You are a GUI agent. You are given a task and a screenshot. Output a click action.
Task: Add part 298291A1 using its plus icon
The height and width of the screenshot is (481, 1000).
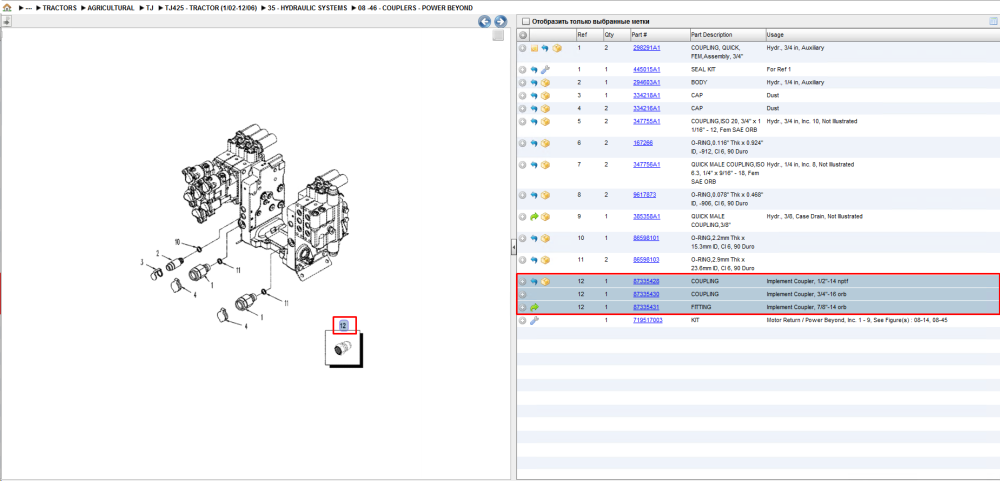[x=522, y=48]
